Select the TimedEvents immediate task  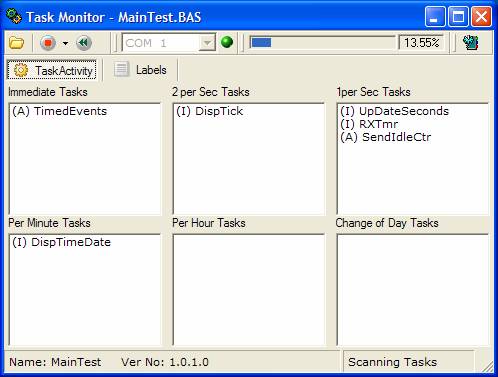pyautogui.click(x=60, y=111)
